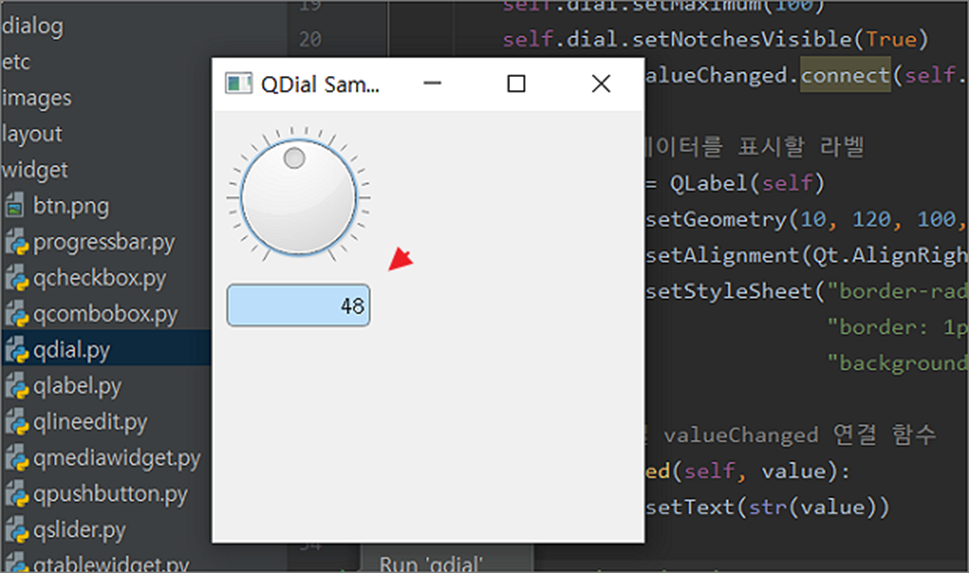969x573 pixels.
Task: Click setText(str(value)) line in the editor
Action: (x=768, y=507)
